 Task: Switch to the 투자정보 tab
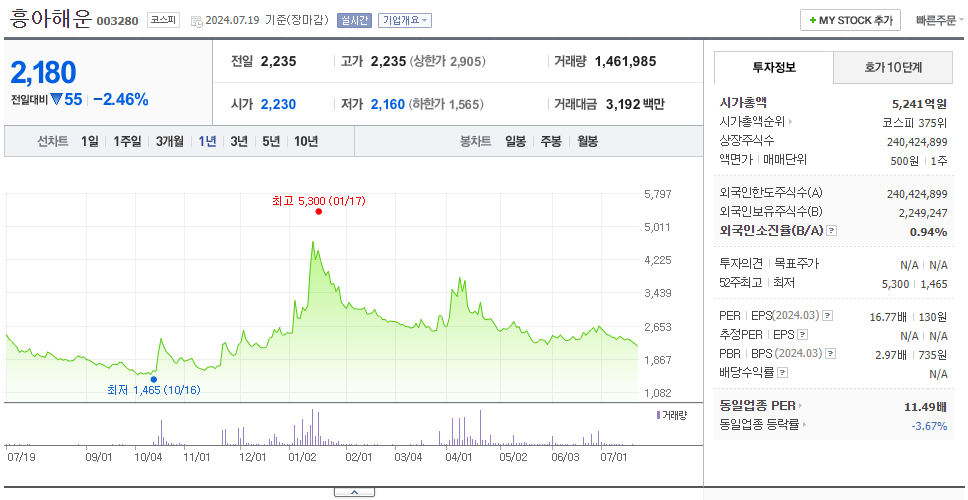click(774, 67)
